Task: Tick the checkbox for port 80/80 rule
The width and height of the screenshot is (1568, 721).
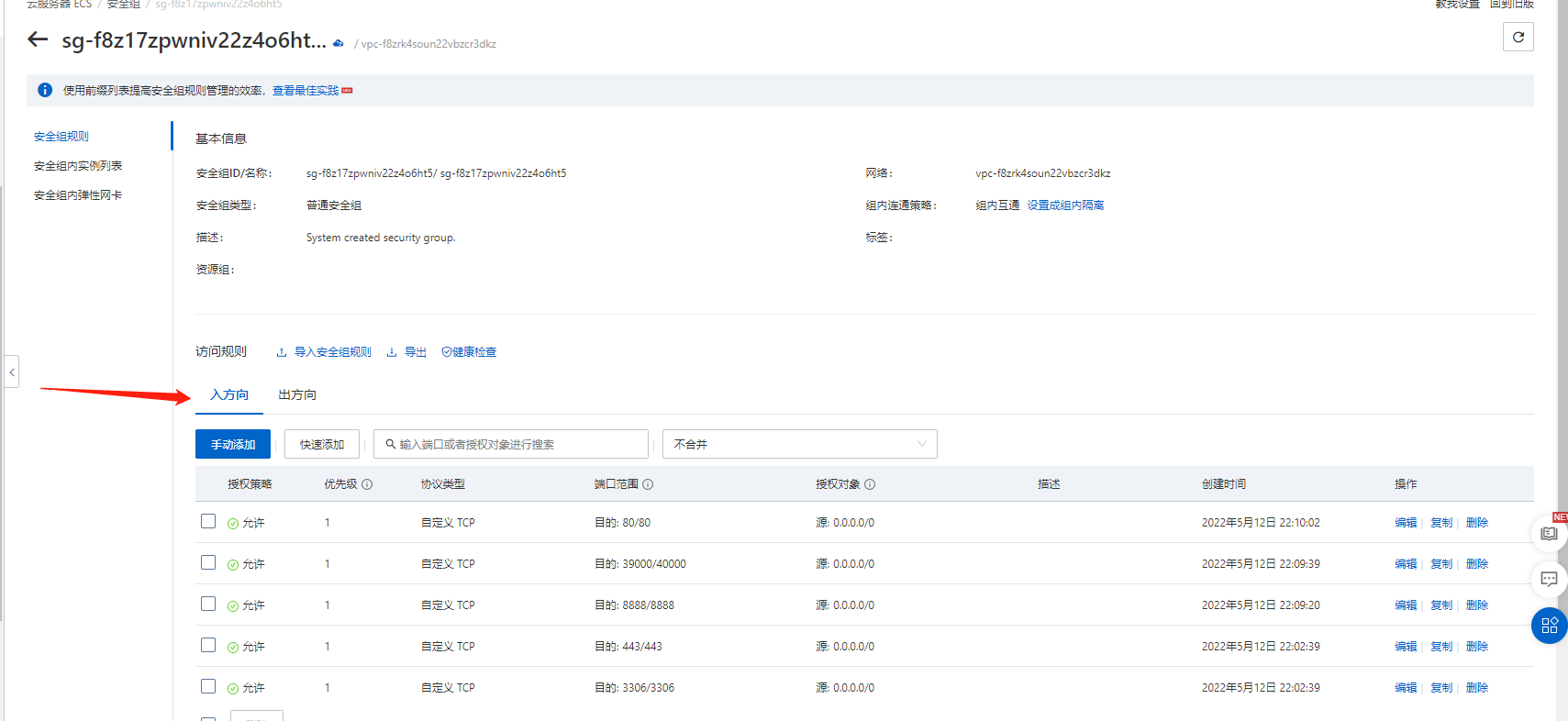Action: [208, 521]
